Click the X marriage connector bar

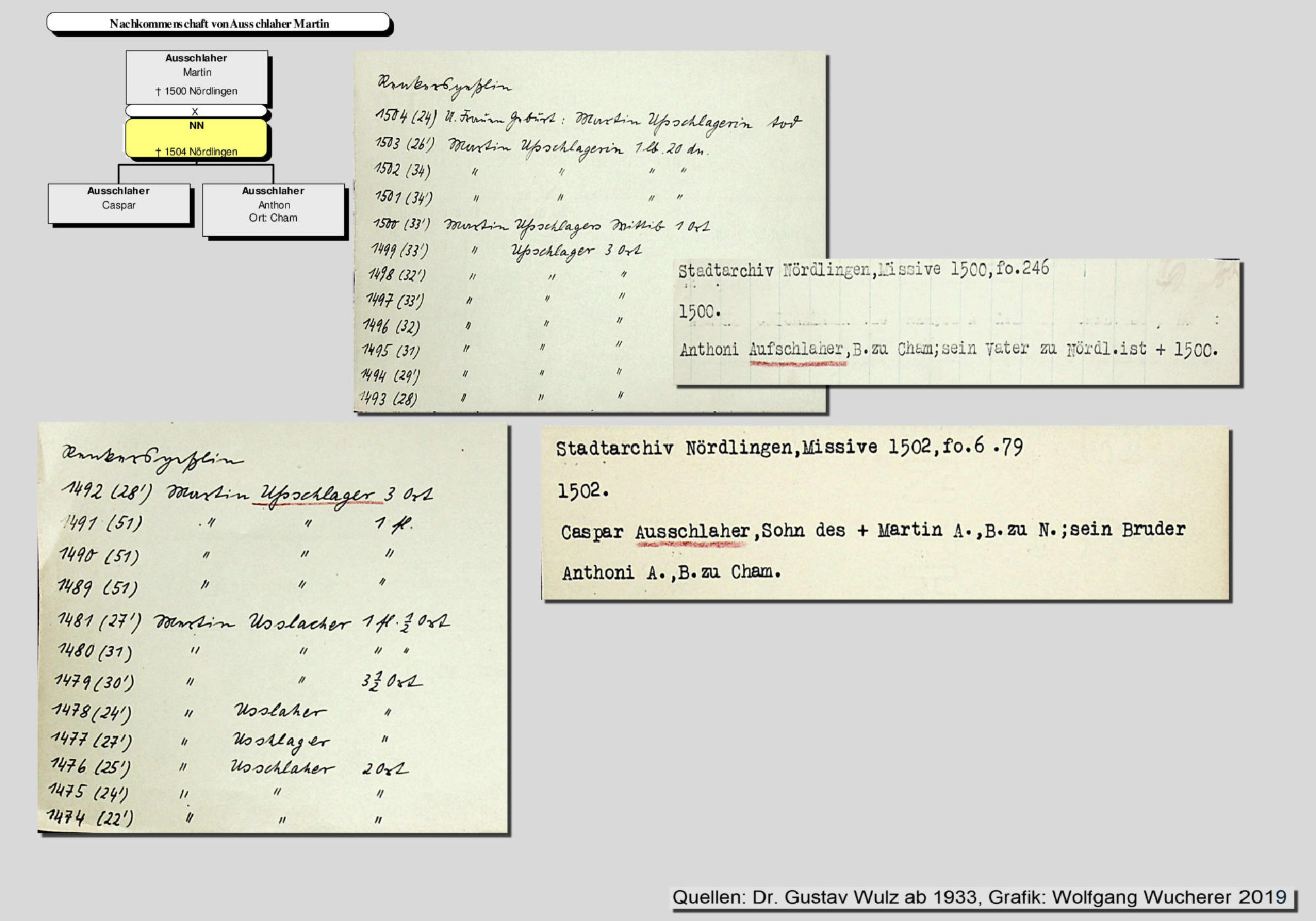(196, 111)
